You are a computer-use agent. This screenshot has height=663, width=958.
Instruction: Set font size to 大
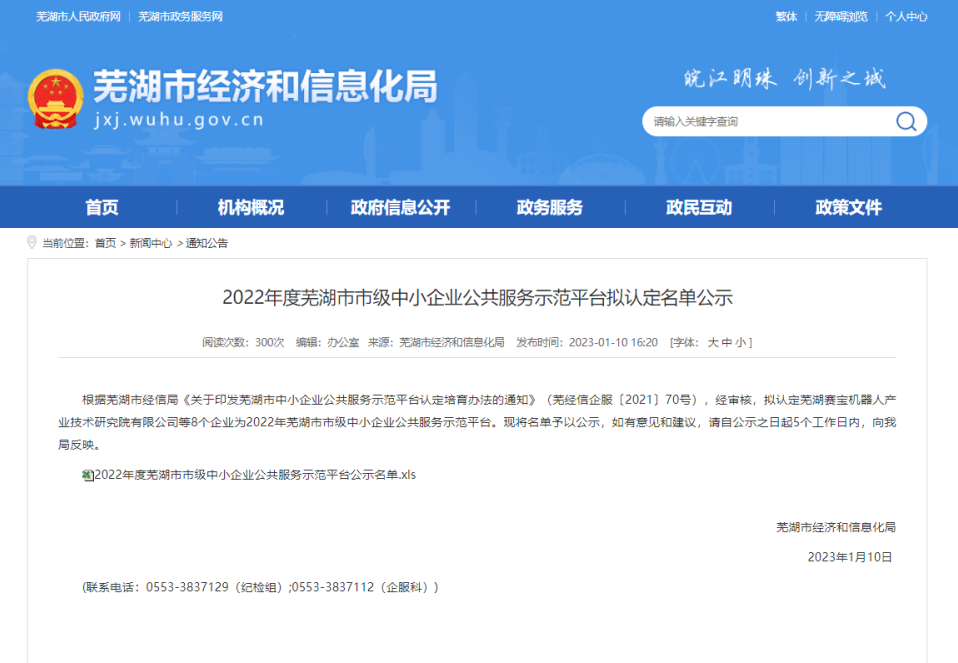(x=713, y=342)
